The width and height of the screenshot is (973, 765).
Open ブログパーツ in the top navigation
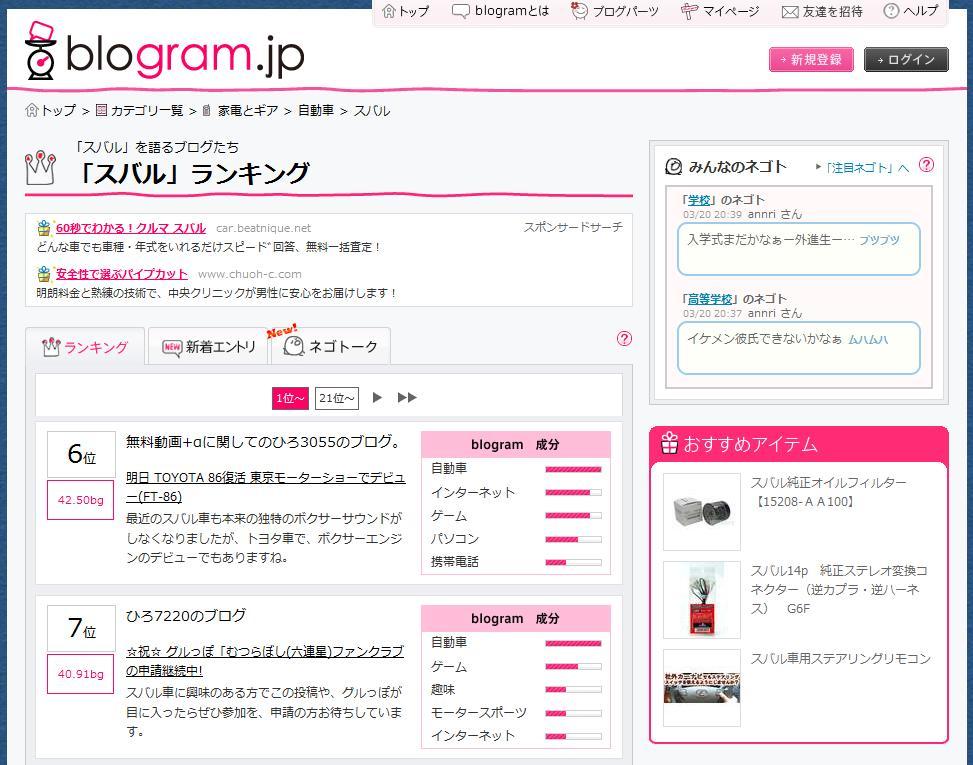[614, 11]
